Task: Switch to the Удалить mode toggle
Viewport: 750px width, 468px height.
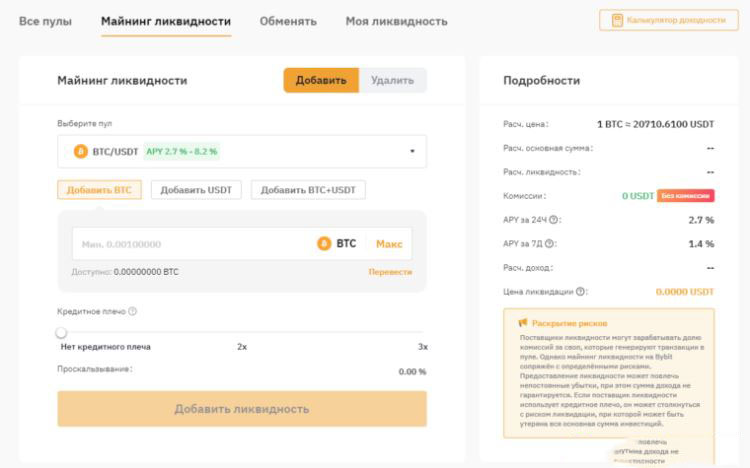Action: (x=392, y=80)
